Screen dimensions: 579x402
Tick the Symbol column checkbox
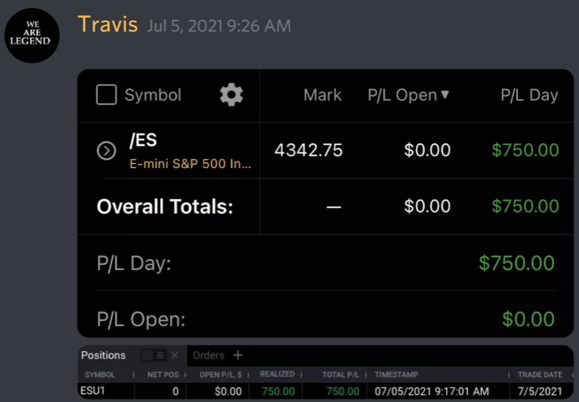(x=106, y=95)
